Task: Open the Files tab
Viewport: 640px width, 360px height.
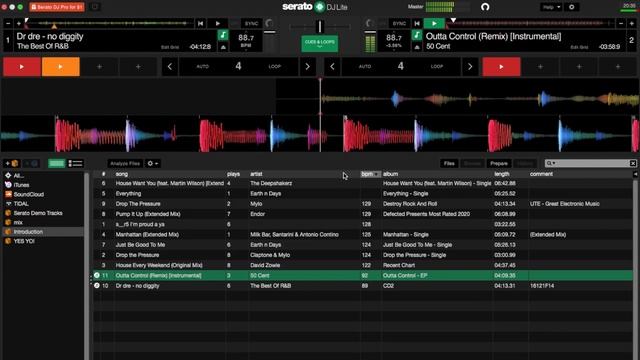Action: [x=449, y=163]
